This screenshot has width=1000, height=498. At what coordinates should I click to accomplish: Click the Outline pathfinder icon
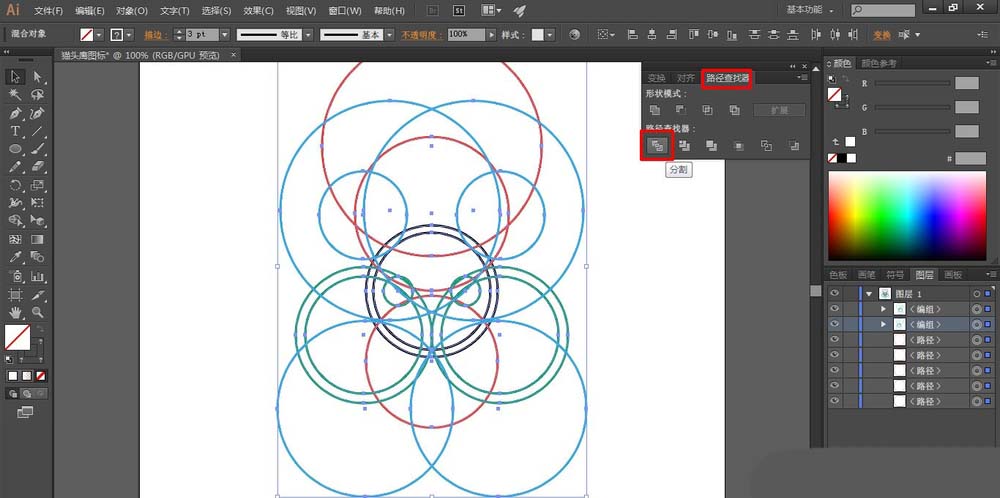point(767,146)
